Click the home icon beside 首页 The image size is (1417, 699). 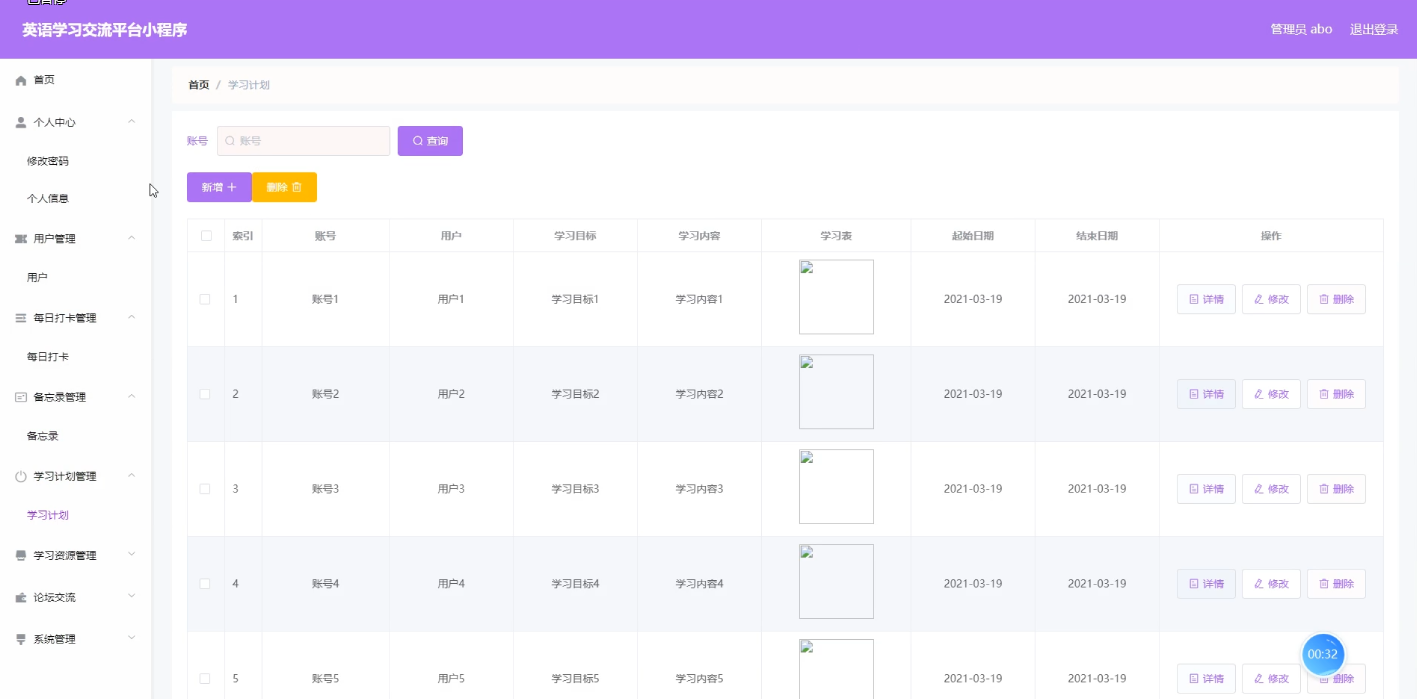pyautogui.click(x=21, y=80)
